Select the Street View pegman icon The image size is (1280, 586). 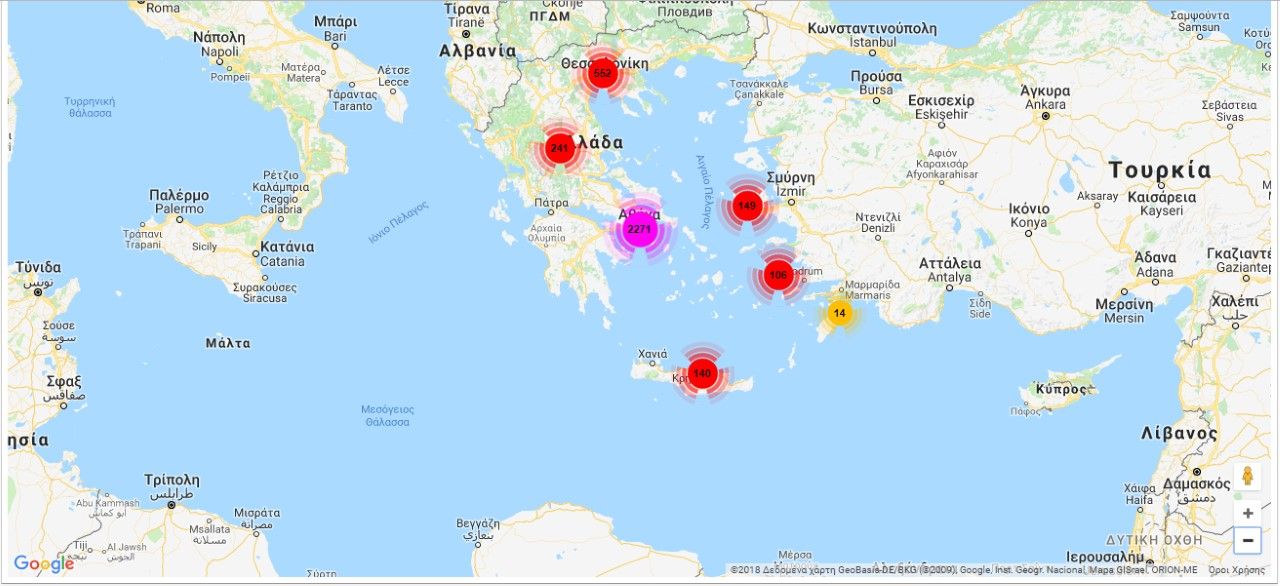pos(1247,476)
